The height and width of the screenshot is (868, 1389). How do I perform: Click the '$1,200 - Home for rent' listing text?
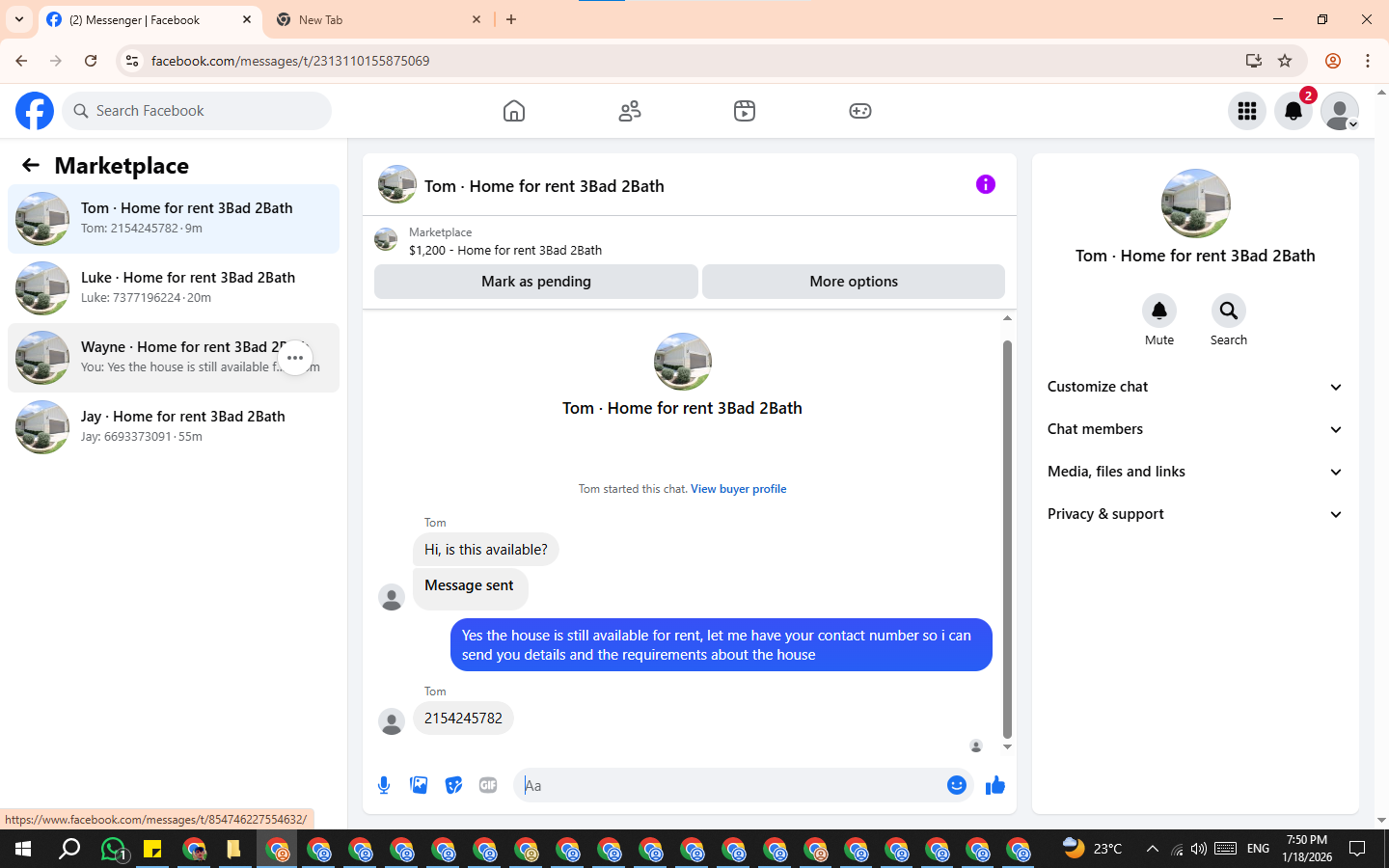[x=505, y=250]
